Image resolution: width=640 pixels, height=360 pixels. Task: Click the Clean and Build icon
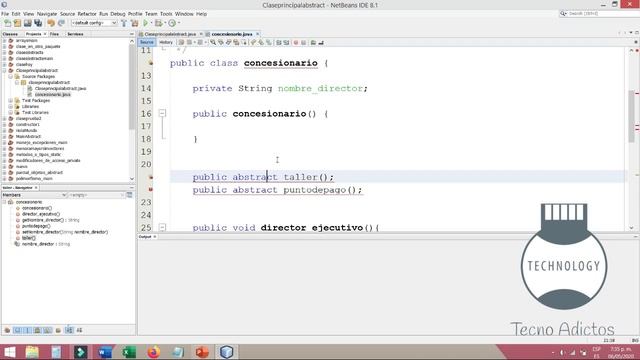(134, 23)
